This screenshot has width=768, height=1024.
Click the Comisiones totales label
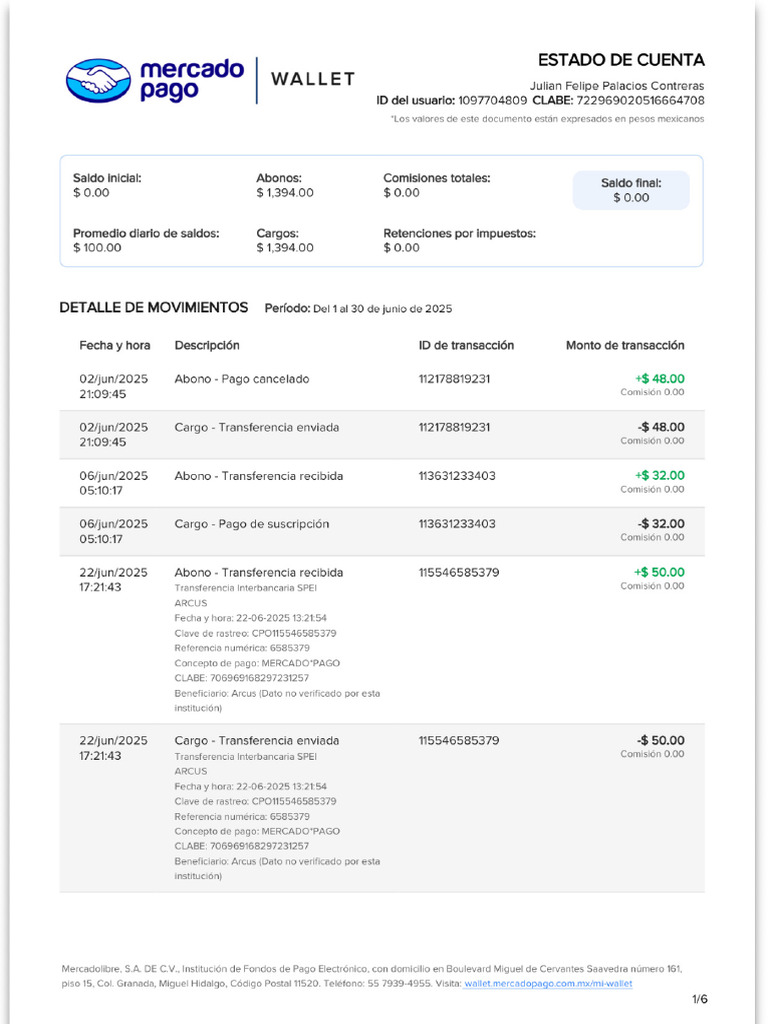[x=436, y=178]
